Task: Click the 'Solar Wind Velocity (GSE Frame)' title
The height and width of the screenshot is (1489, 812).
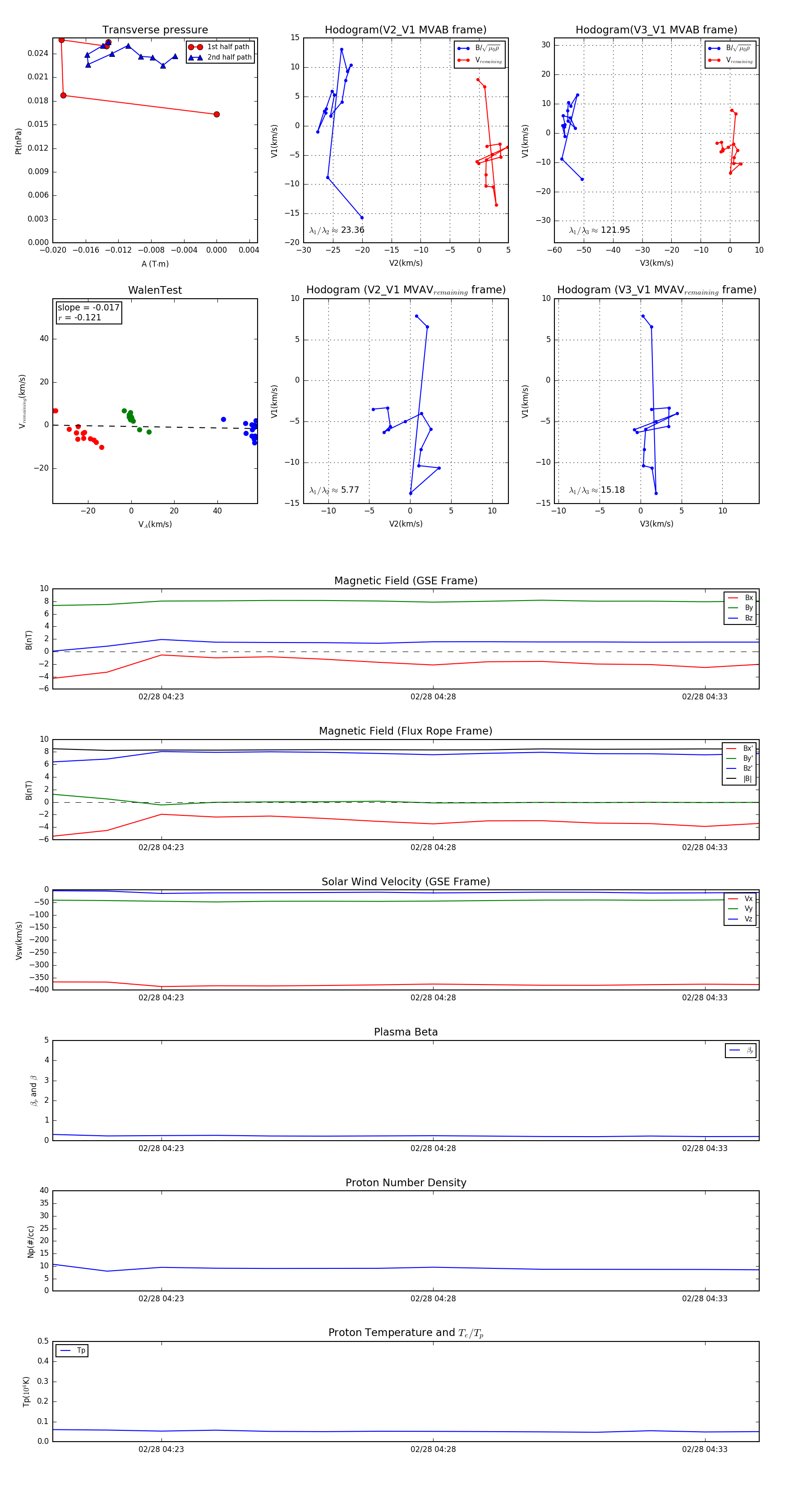Action: pos(406,882)
